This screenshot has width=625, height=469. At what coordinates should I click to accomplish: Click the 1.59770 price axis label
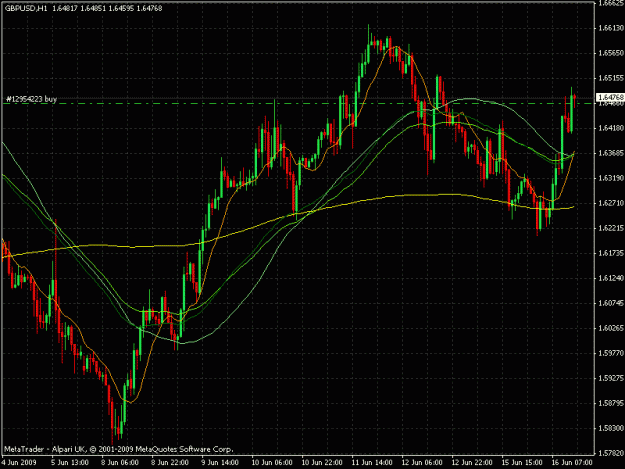[611, 353]
